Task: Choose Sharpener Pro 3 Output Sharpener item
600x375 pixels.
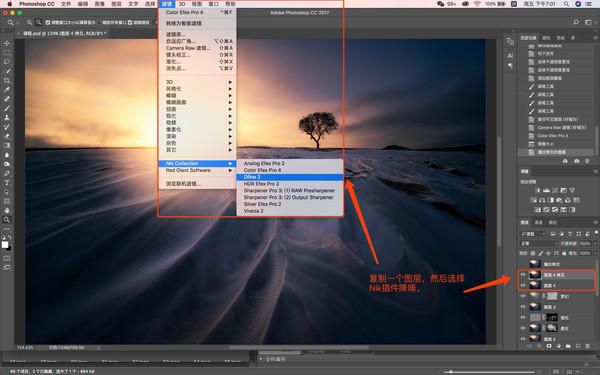Action: coord(290,197)
